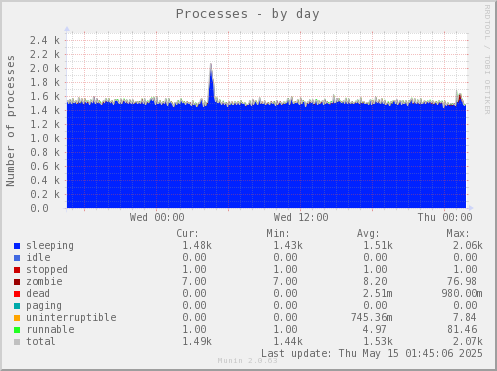The height and width of the screenshot is (371, 497).
Task: Click total average value 1.53k
Action: 378,341
